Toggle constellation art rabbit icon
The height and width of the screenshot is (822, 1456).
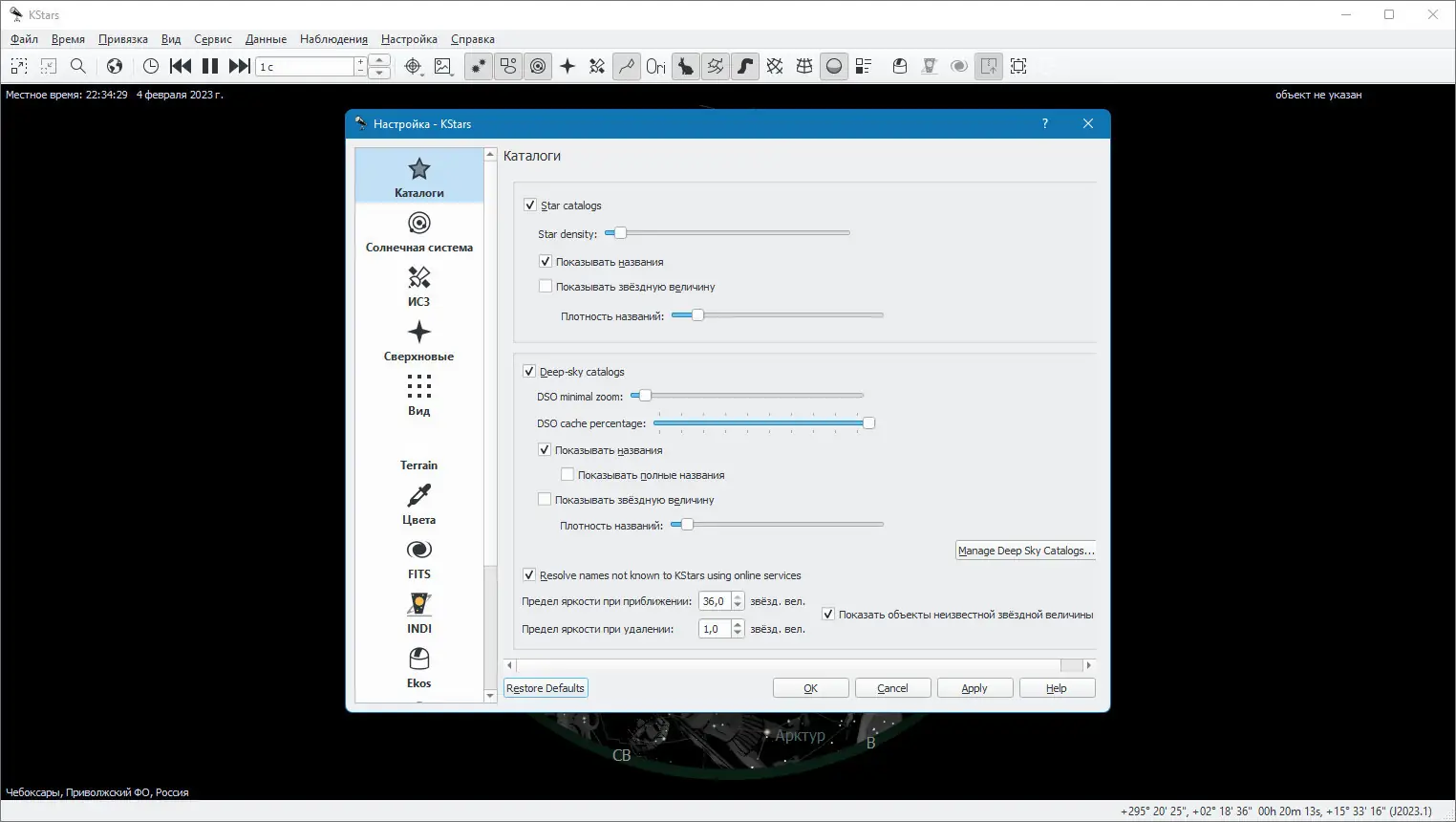(686, 66)
